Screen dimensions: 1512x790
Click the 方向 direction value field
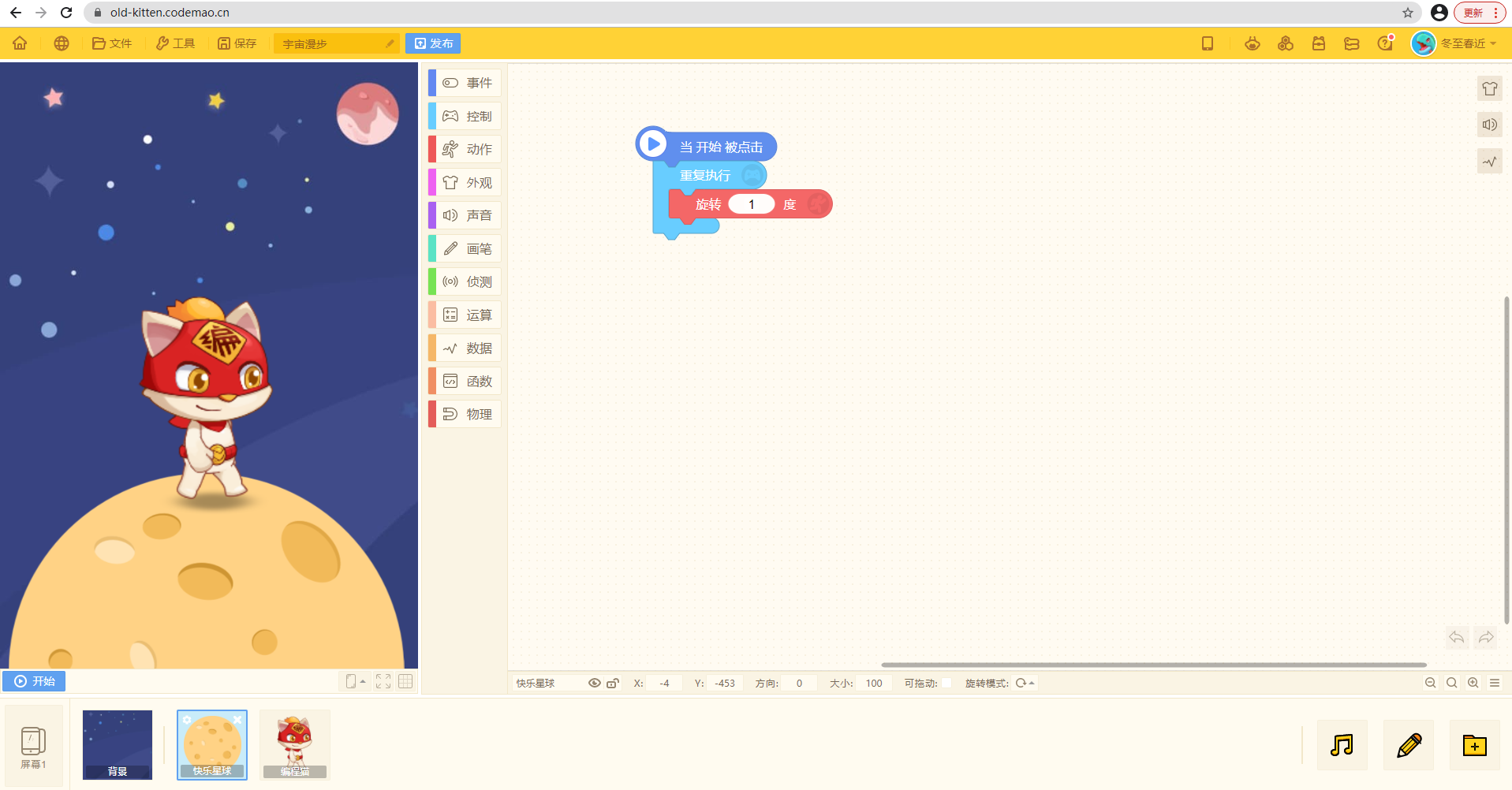click(x=799, y=684)
